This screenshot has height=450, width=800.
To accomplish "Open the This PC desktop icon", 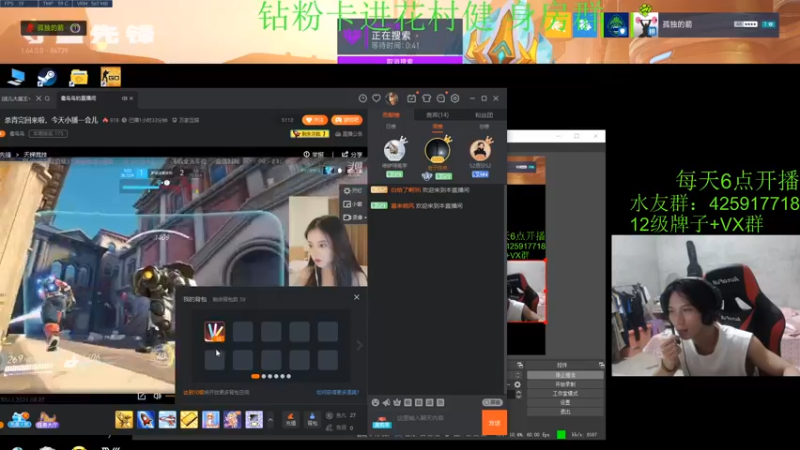I will coord(16,77).
